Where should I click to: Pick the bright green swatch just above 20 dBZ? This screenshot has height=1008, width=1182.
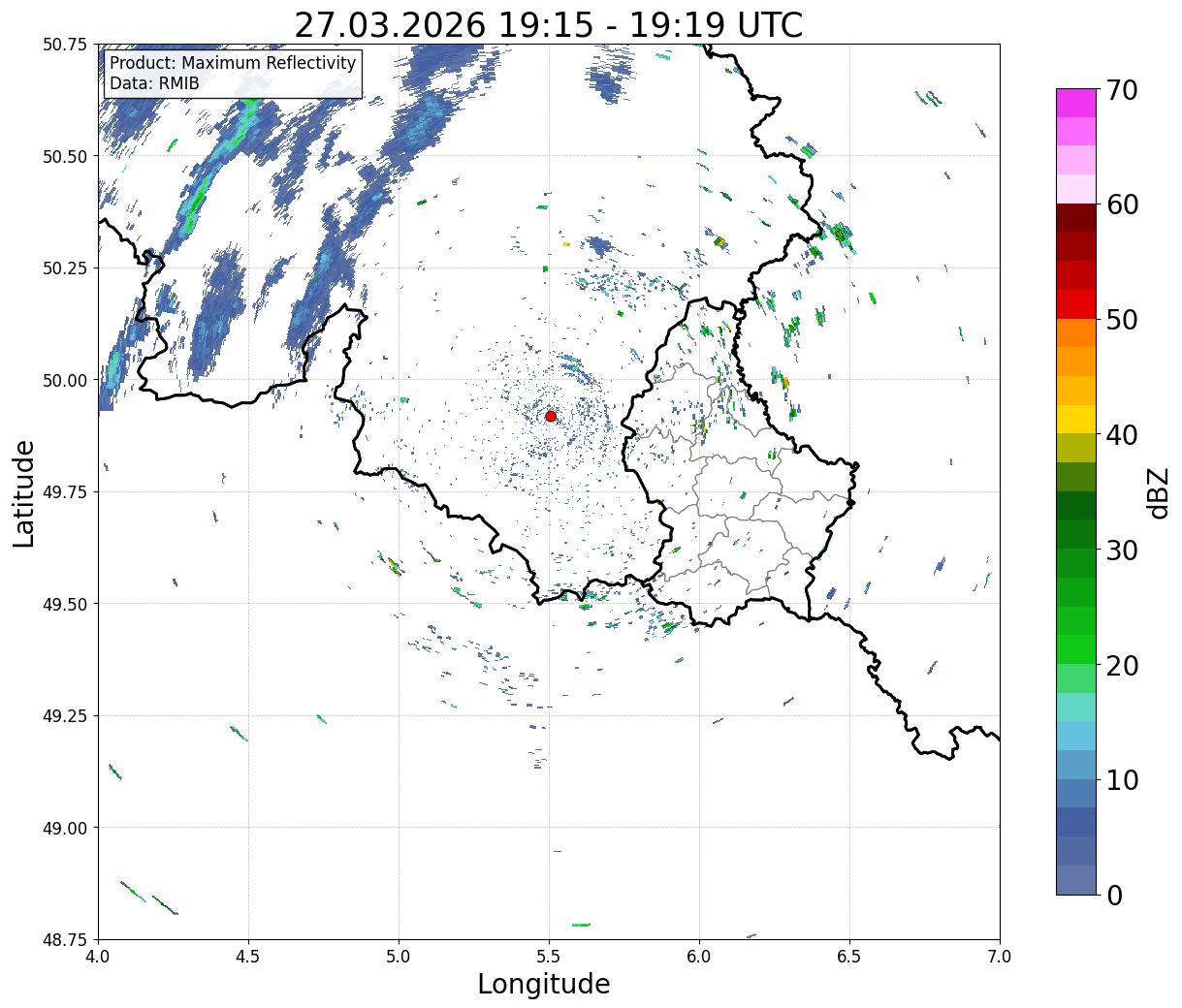1076,649
